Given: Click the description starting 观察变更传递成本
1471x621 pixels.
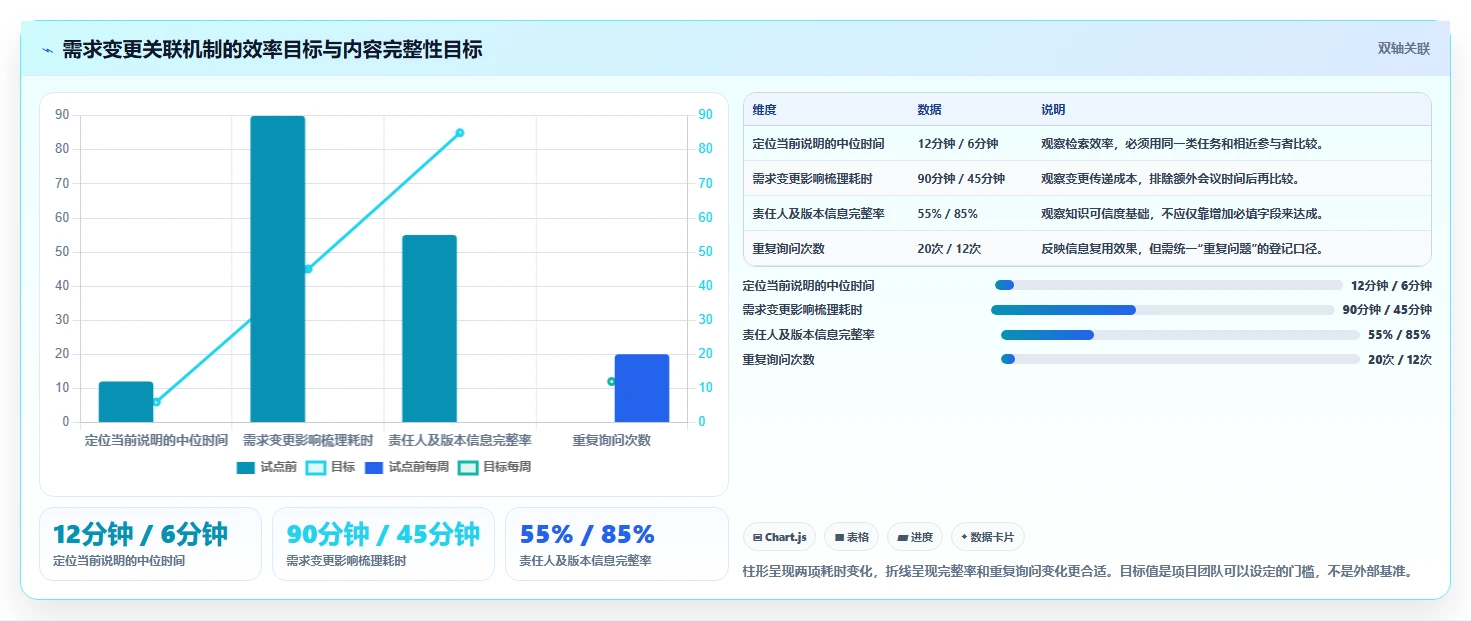Looking at the screenshot, I should click(1170, 179).
